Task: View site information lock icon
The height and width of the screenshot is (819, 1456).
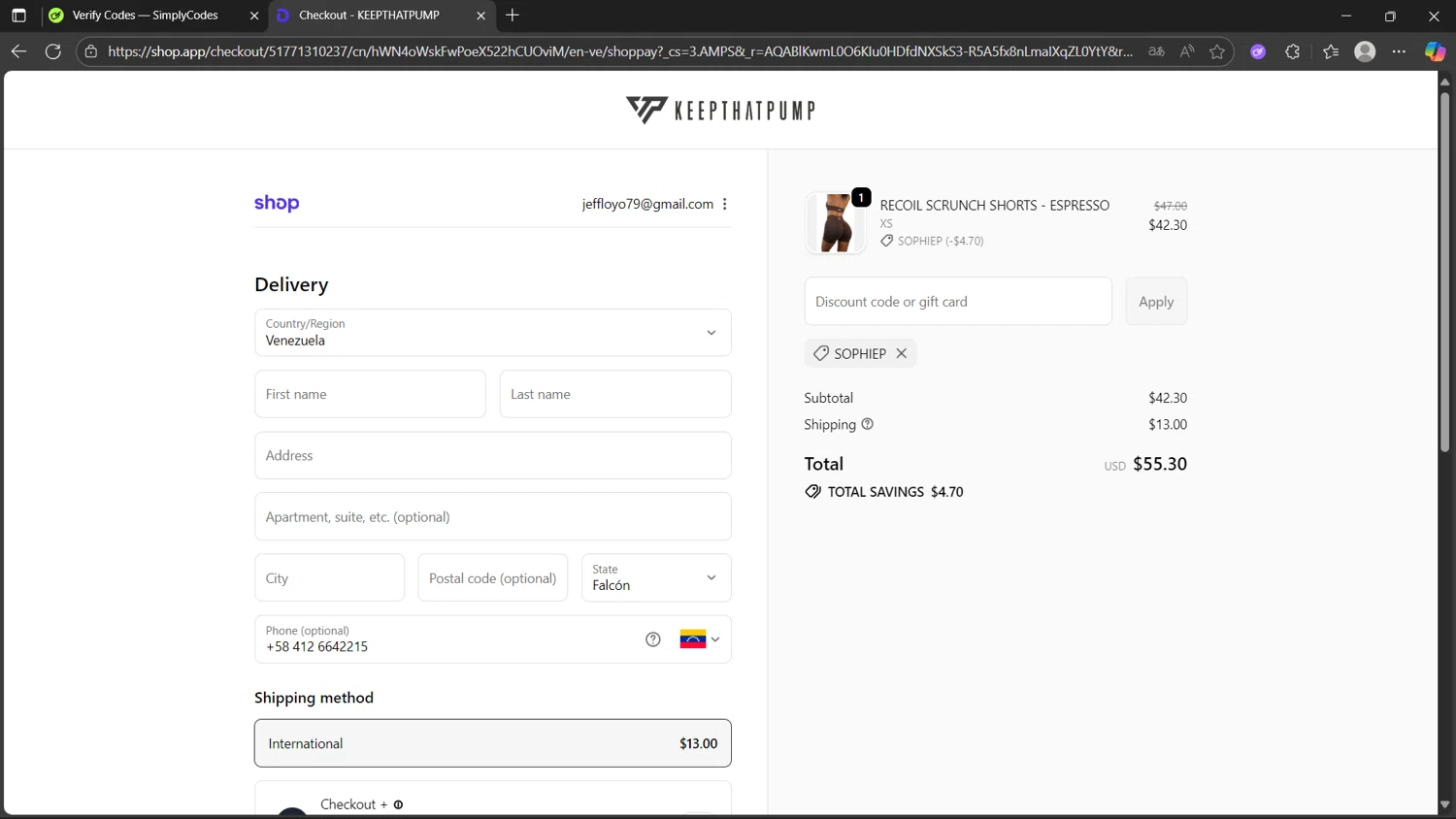Action: click(x=91, y=51)
